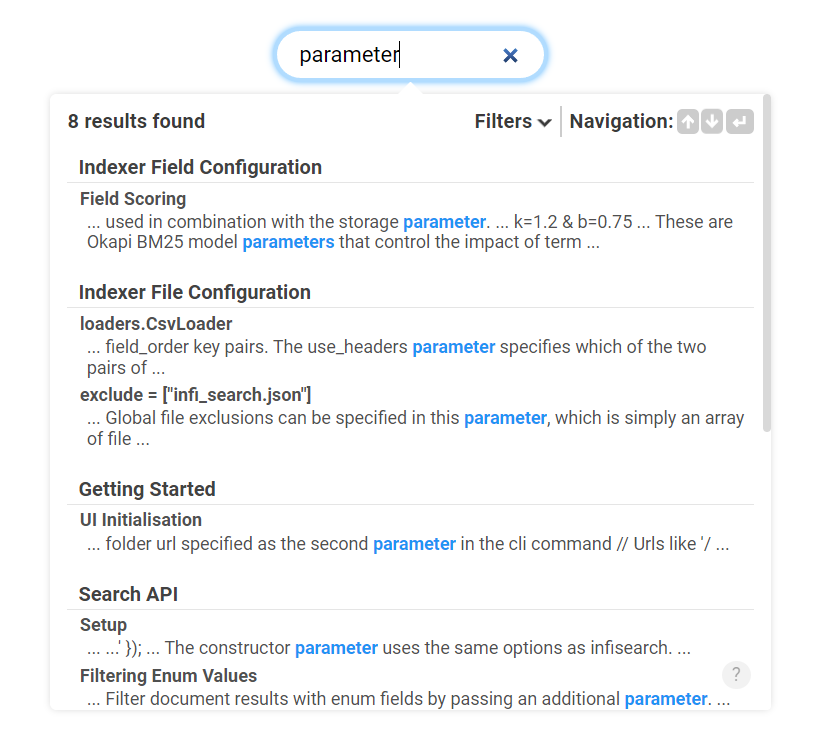Select the Field Scoring result
This screenshot has height=744, width=821.
133,199
